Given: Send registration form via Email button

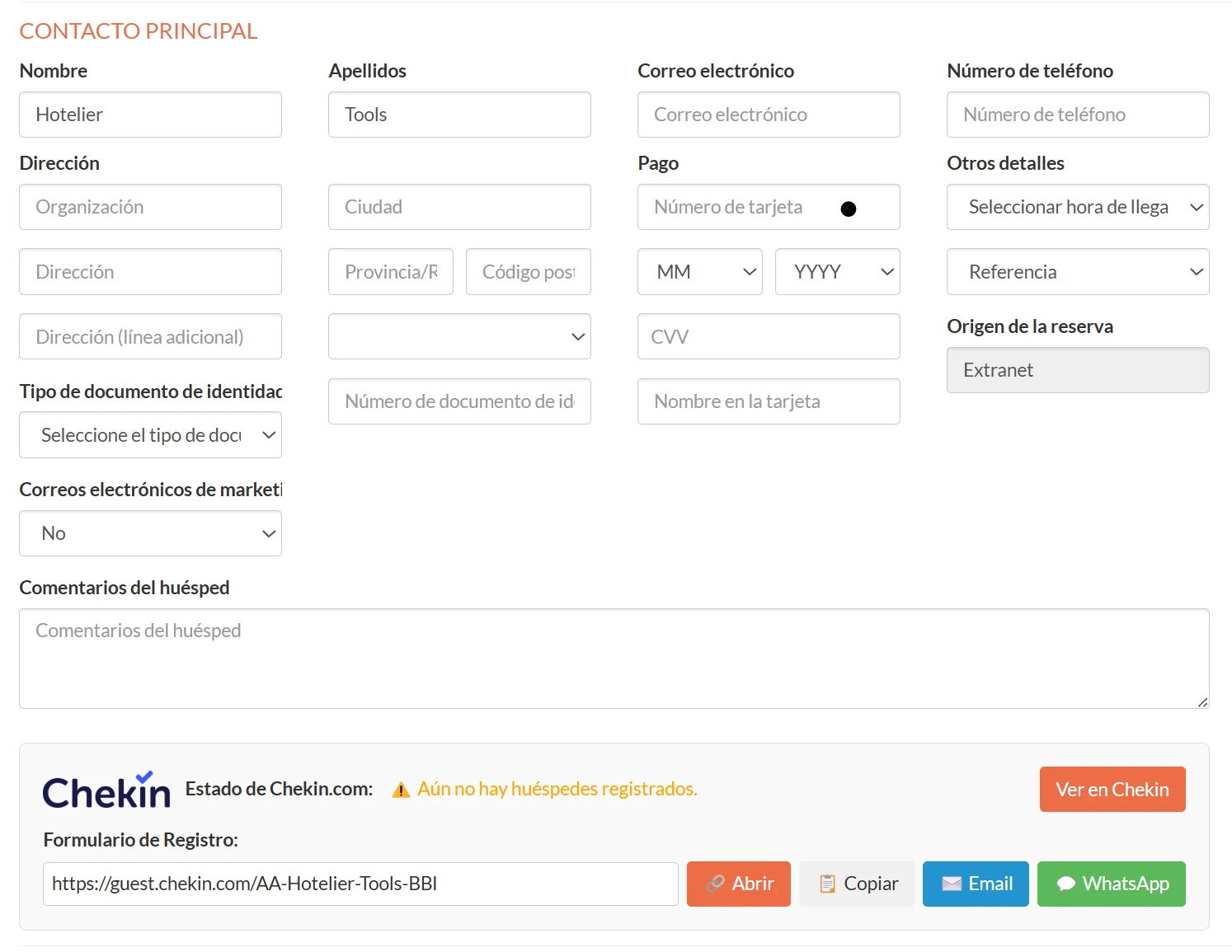Looking at the screenshot, I should click(x=976, y=884).
